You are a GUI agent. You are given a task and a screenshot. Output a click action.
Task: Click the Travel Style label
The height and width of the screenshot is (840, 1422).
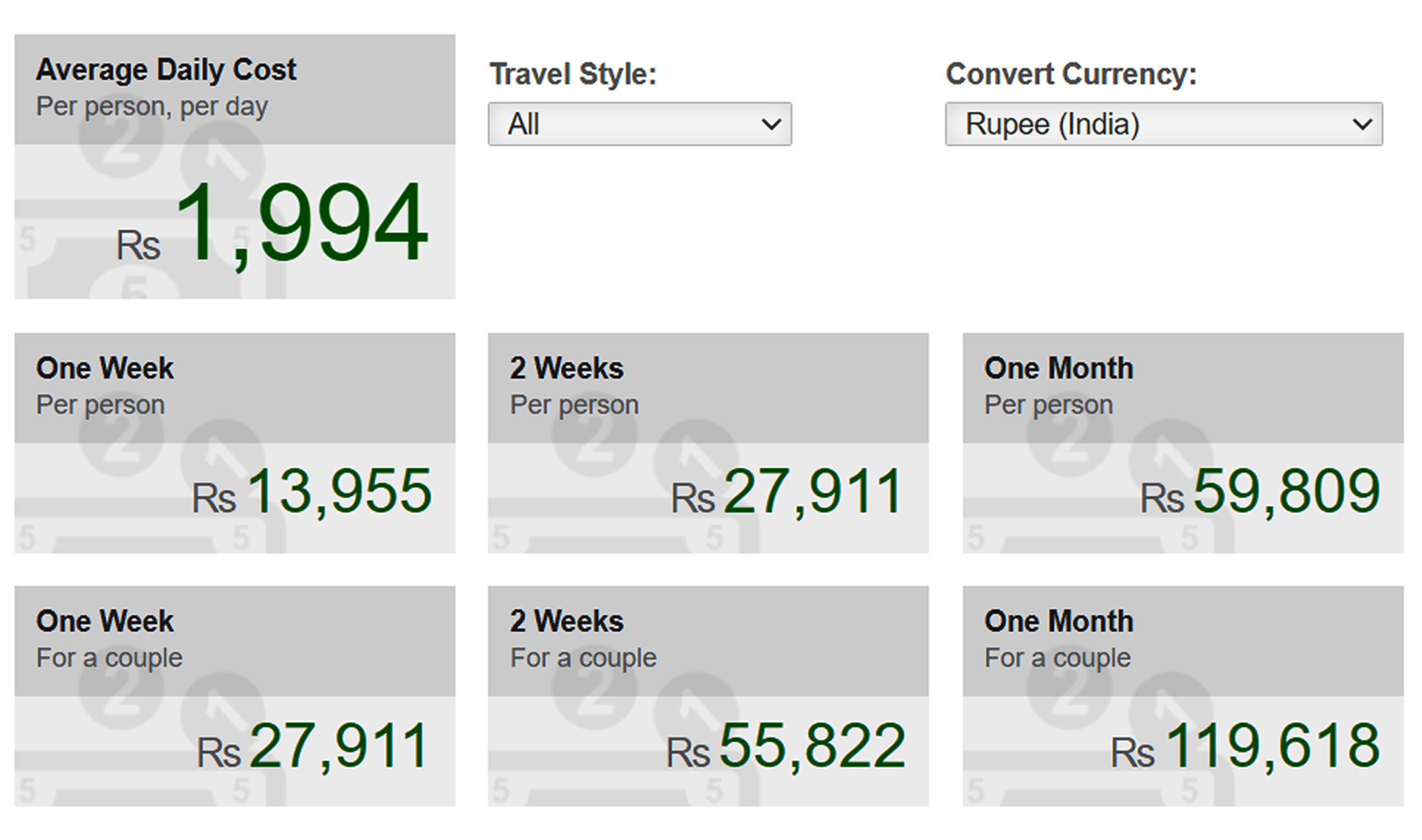pyautogui.click(x=573, y=74)
